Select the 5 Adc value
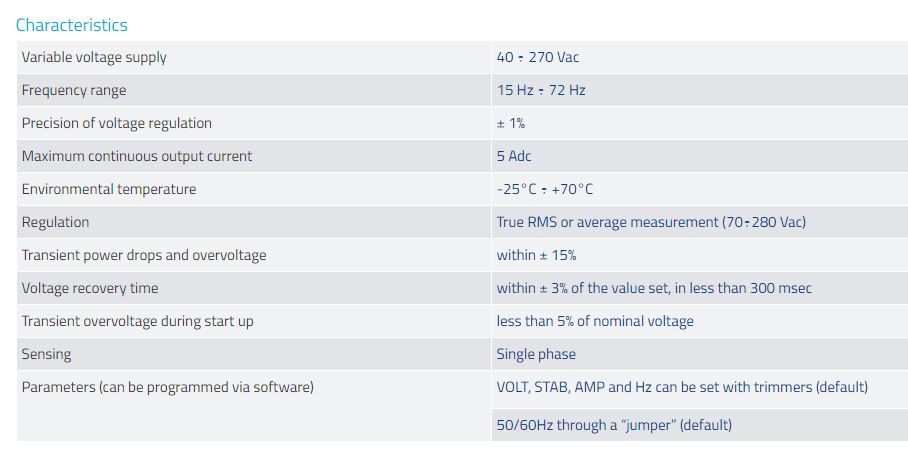This screenshot has height=458, width=908. coord(514,157)
